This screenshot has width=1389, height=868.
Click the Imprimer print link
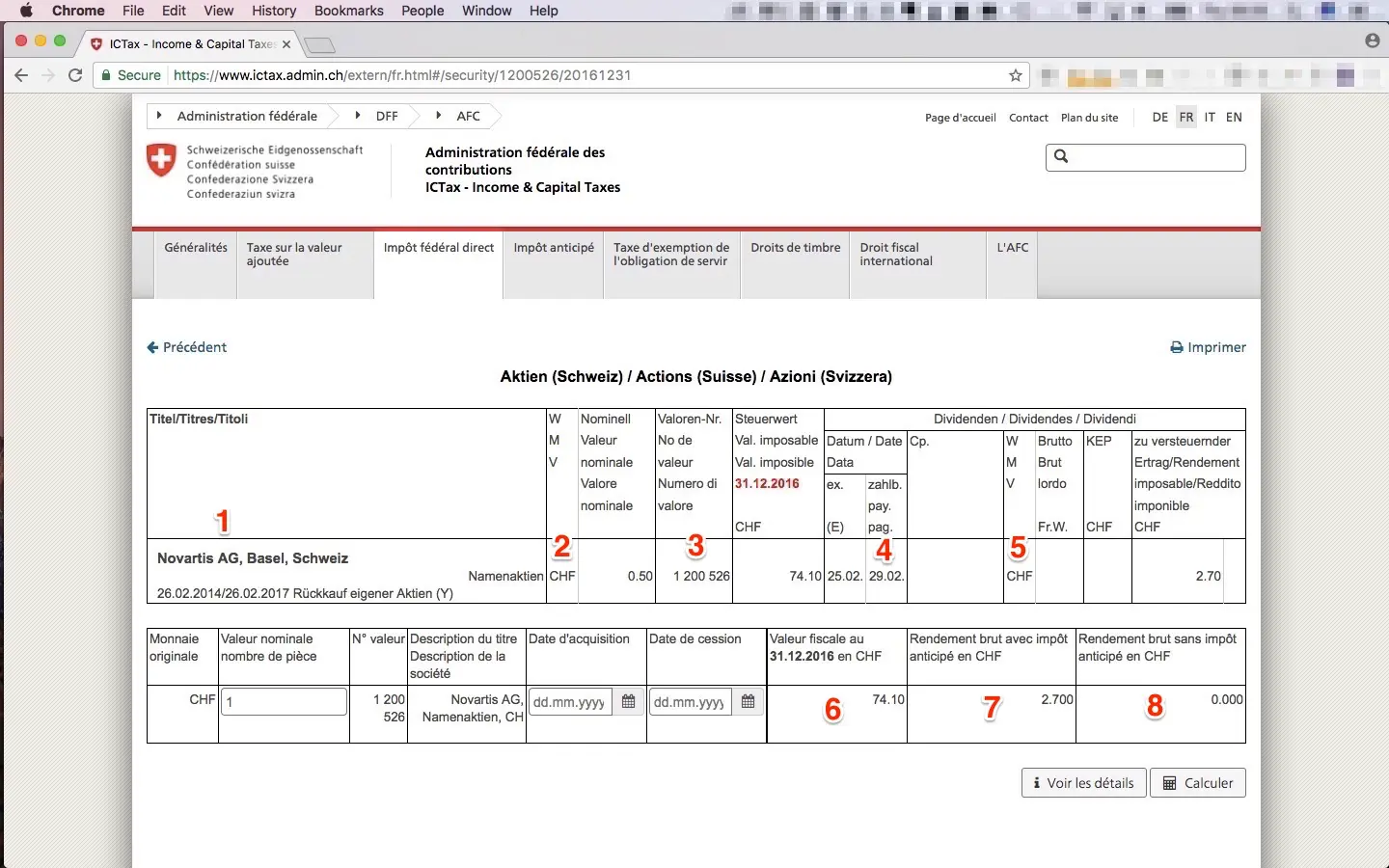pos(1208,347)
